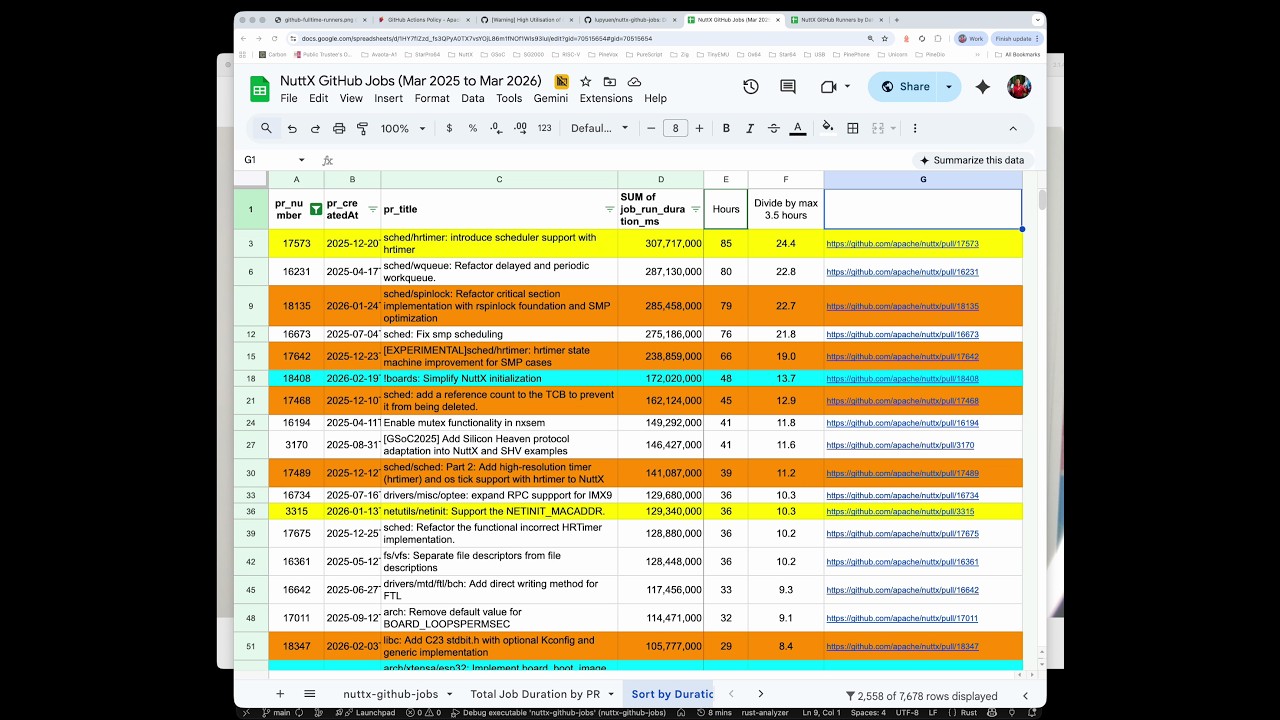Select the row 18 header
Screen dimensions: 1280x720
click(x=251, y=379)
